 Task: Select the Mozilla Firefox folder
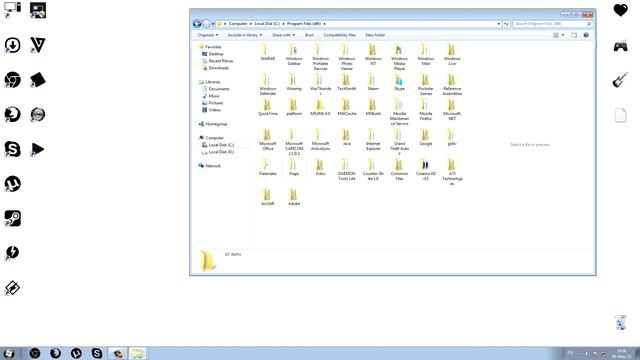425,110
